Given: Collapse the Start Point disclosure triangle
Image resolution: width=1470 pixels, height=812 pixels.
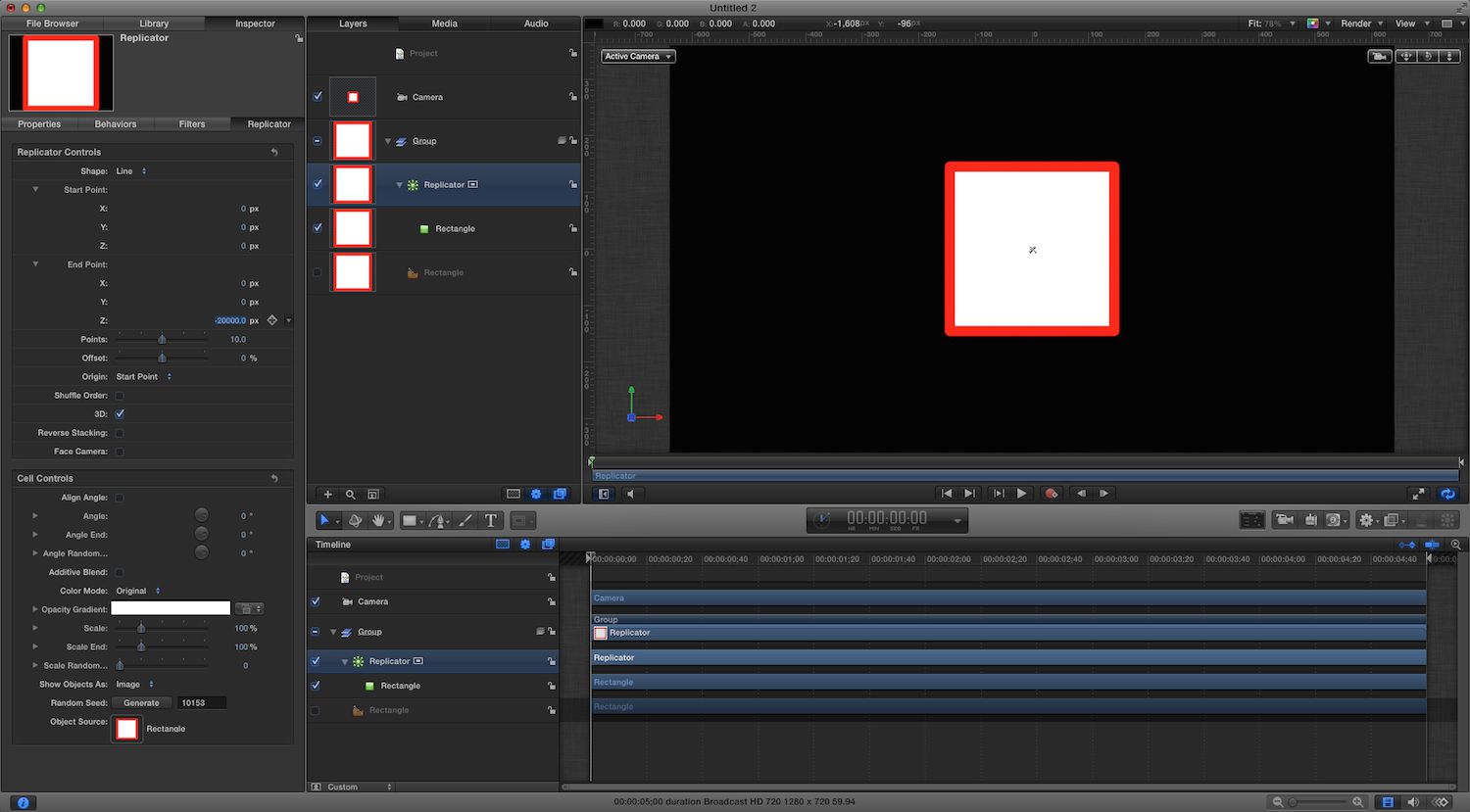Looking at the screenshot, I should [35, 190].
